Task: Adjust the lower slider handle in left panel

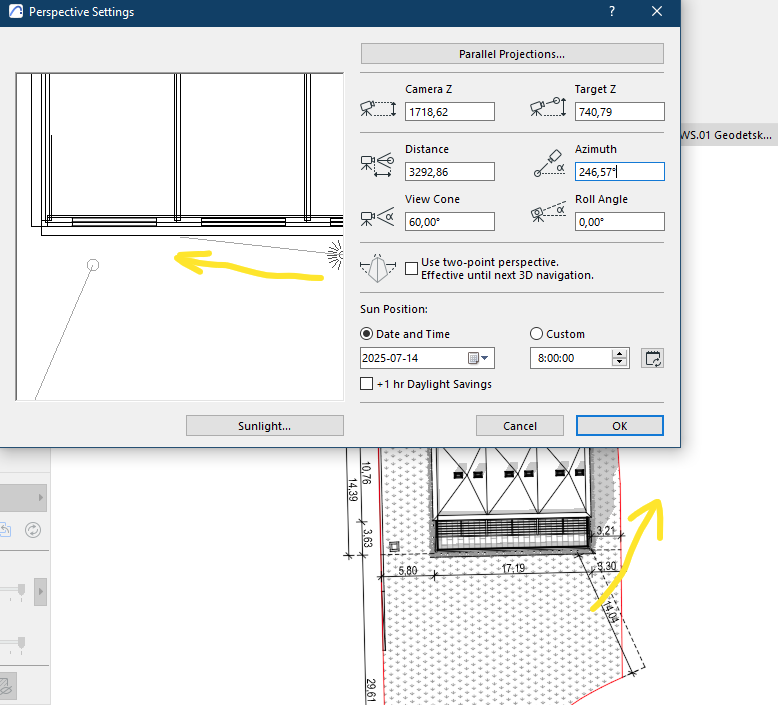Action: 21,643
